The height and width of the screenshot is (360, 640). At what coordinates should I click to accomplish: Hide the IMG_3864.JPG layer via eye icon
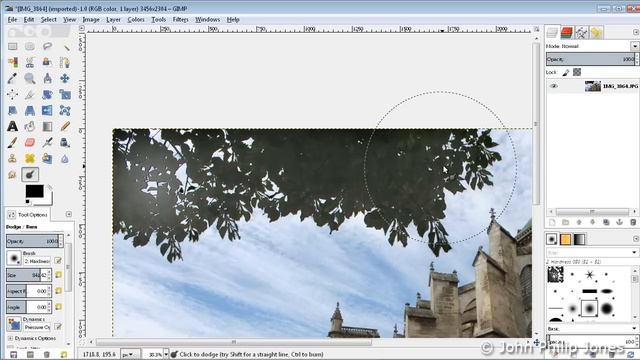553,86
